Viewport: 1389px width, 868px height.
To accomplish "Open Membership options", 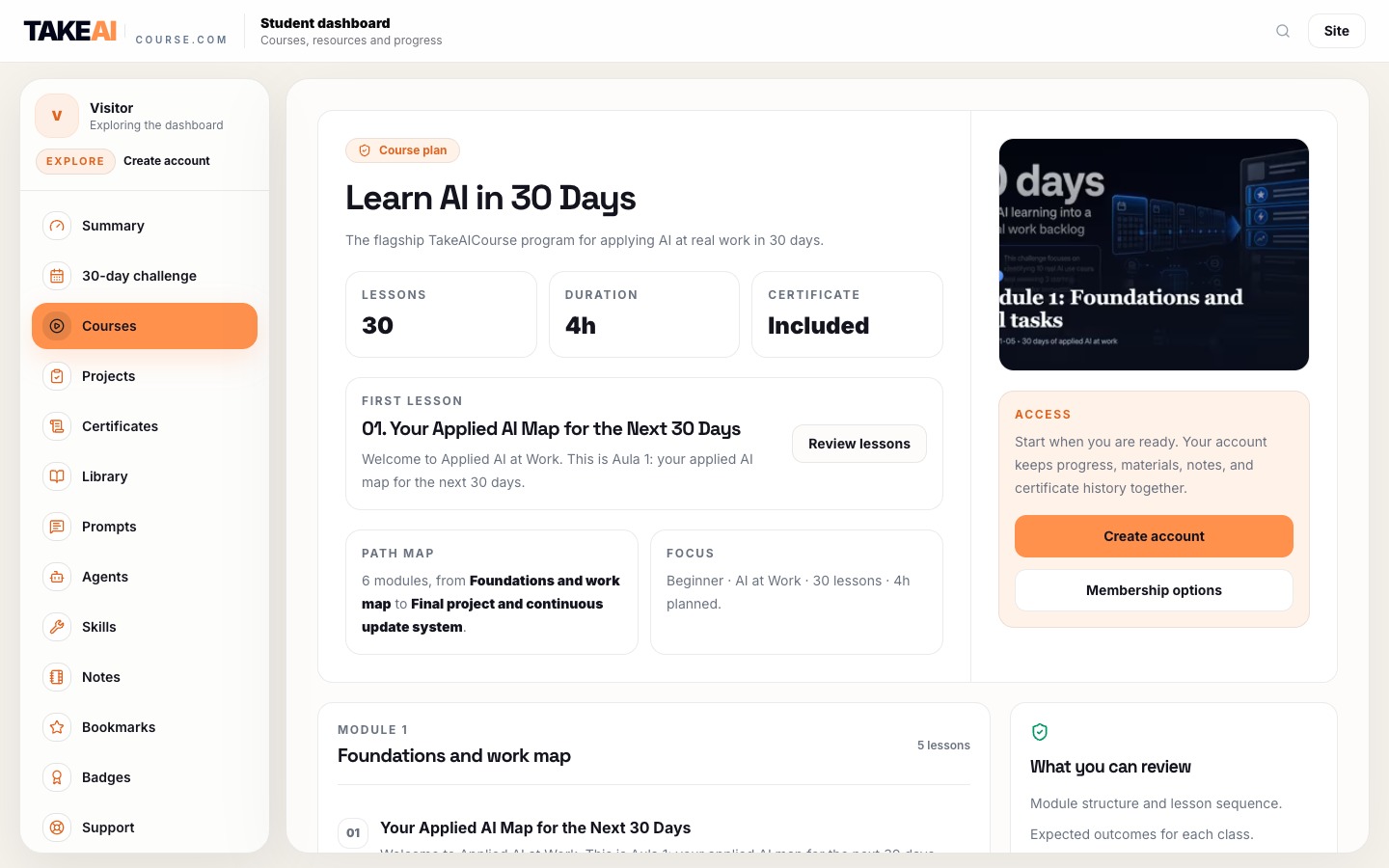I will [x=1154, y=590].
